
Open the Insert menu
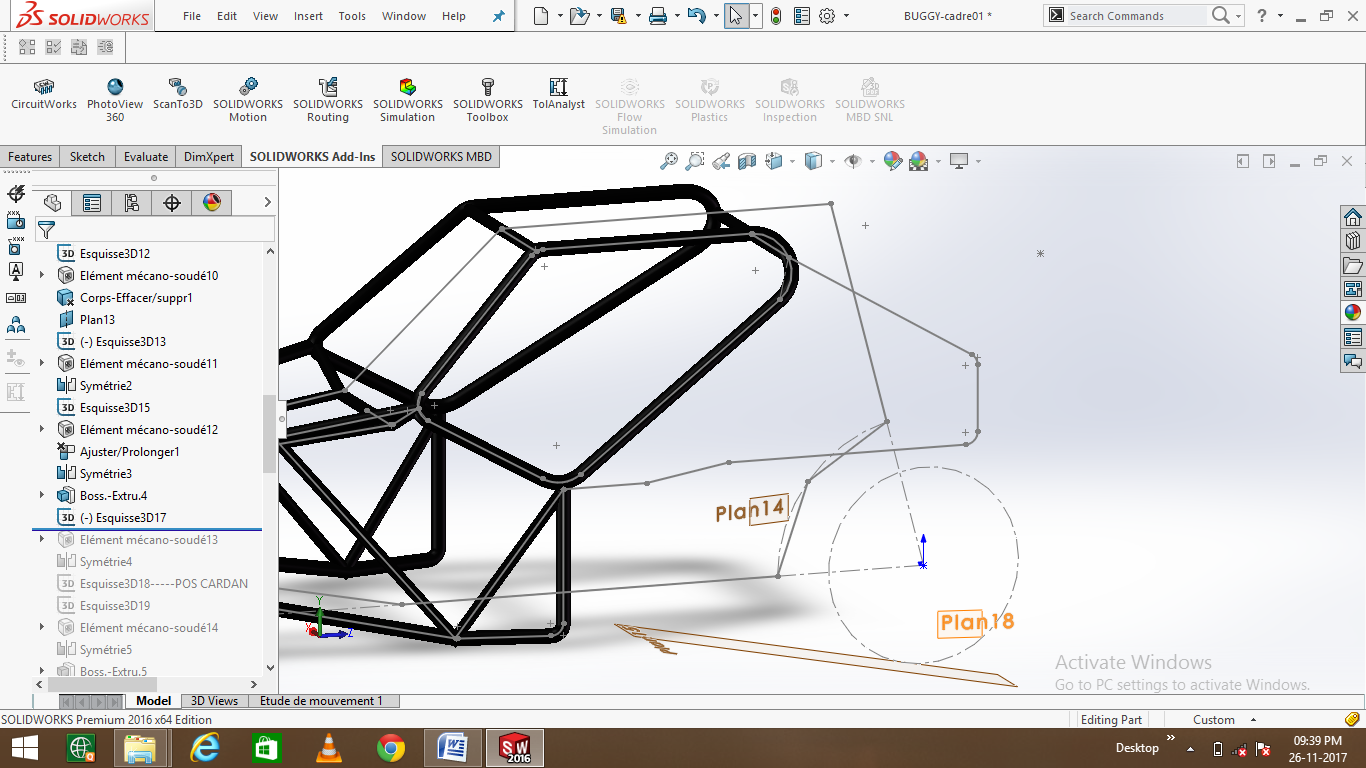tap(308, 15)
